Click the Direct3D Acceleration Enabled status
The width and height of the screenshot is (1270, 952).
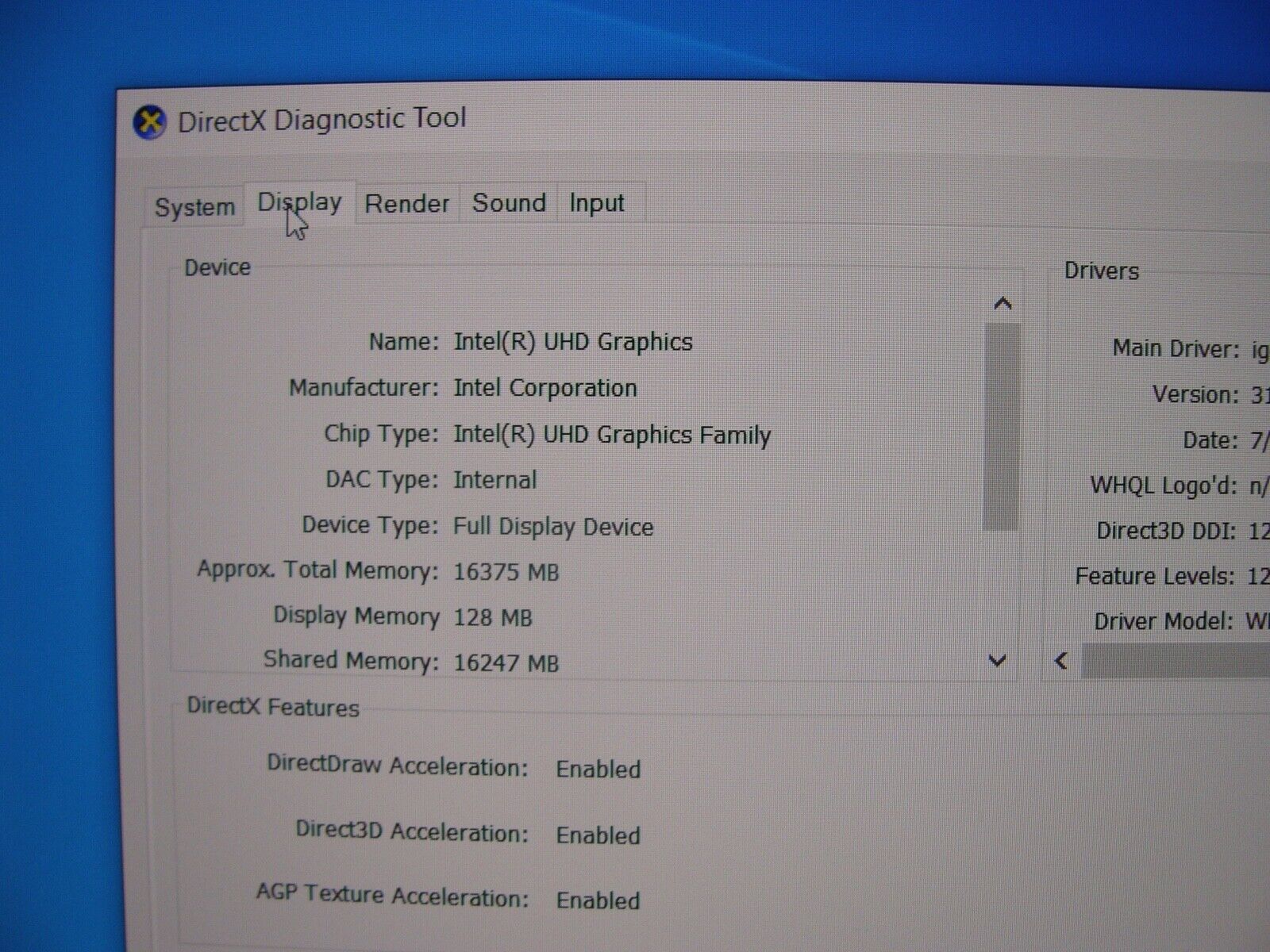(x=598, y=835)
